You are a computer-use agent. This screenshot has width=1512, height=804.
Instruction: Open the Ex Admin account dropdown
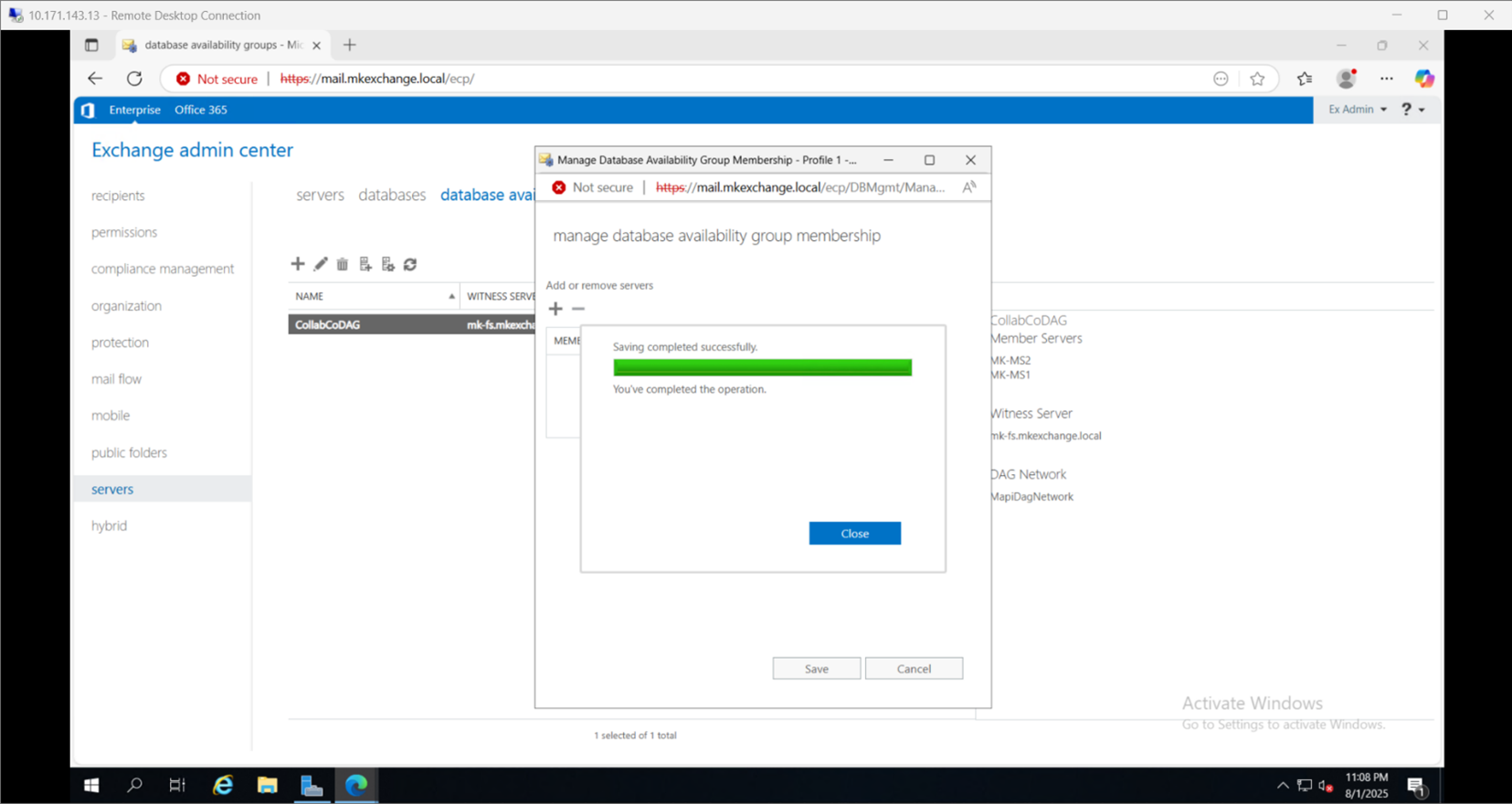click(x=1357, y=110)
